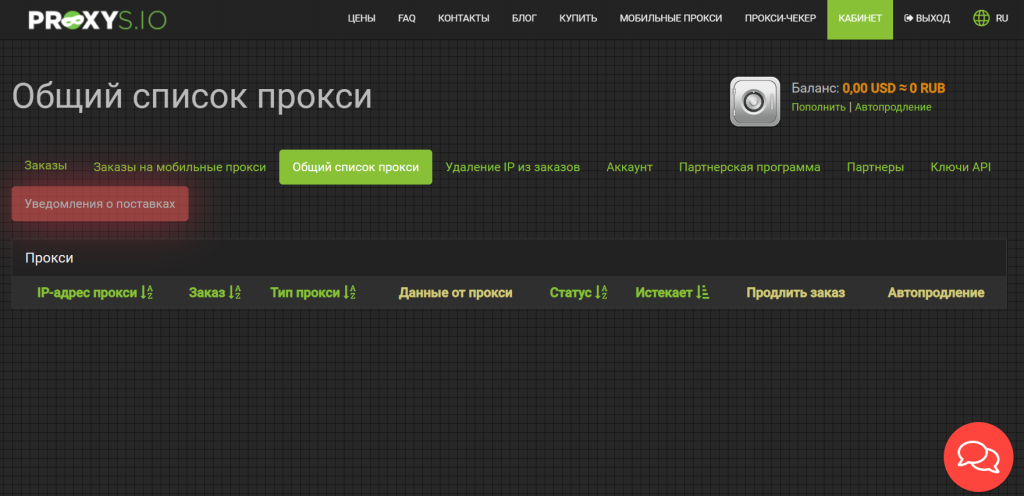1024x496 pixels.
Task: Click the safe balance icon
Action: pos(755,101)
